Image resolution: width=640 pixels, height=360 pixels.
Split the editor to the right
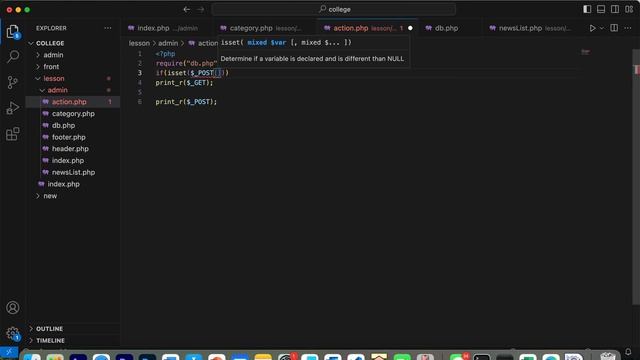click(x=614, y=28)
